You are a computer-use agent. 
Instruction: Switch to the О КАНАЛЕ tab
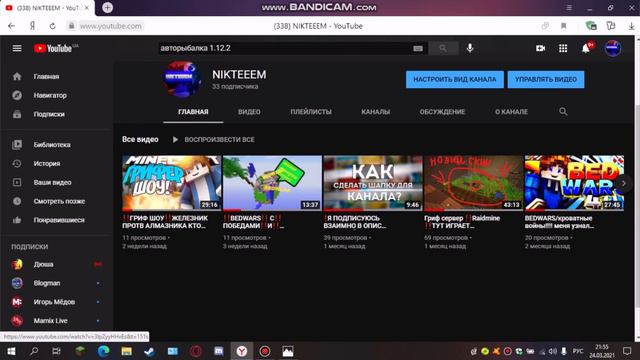coord(511,111)
